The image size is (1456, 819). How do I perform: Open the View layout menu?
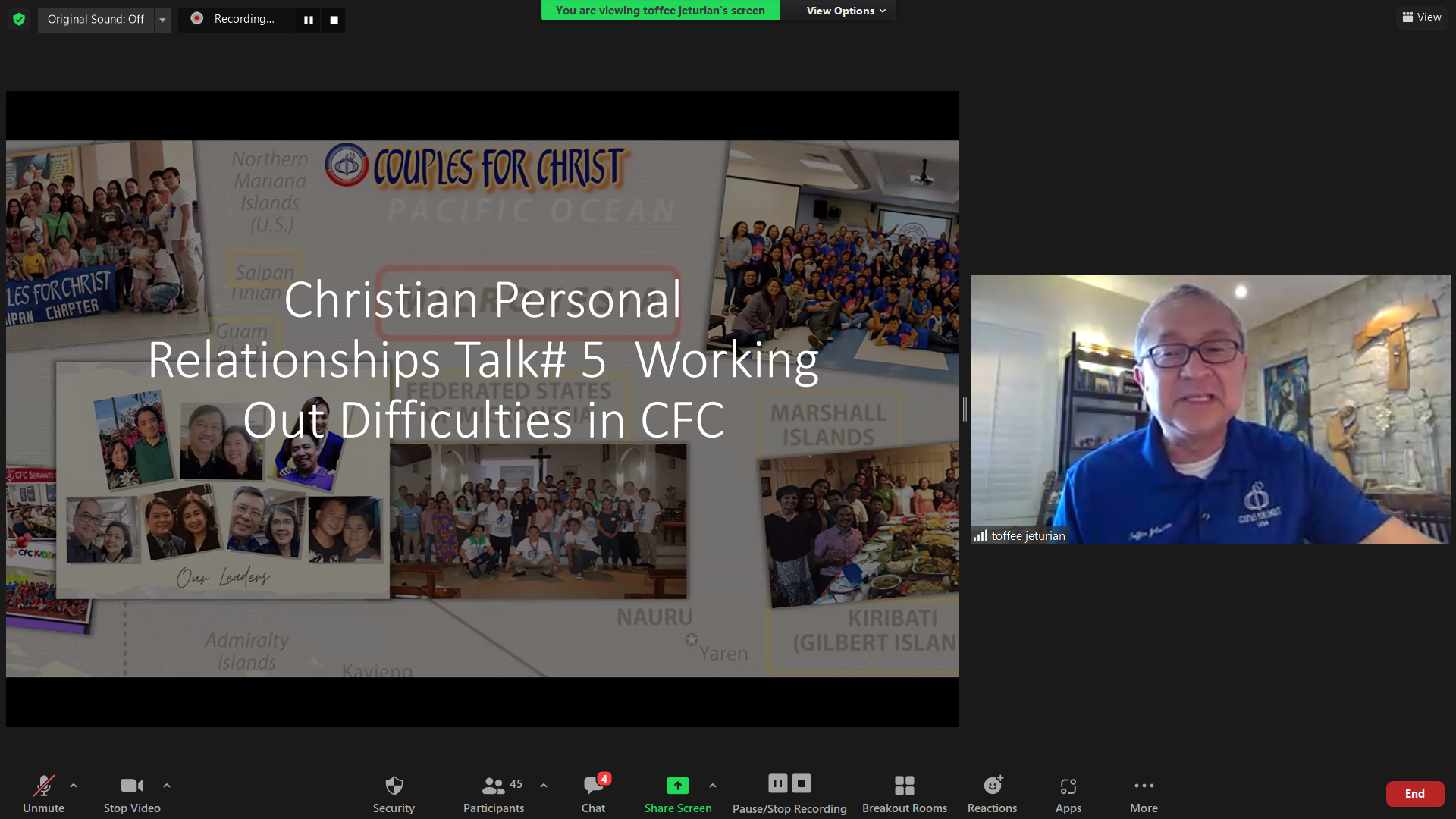(1422, 17)
